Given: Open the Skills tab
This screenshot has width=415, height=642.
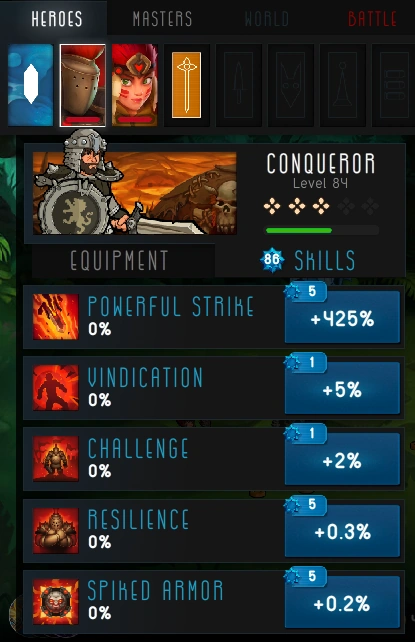Looking at the screenshot, I should [310, 260].
